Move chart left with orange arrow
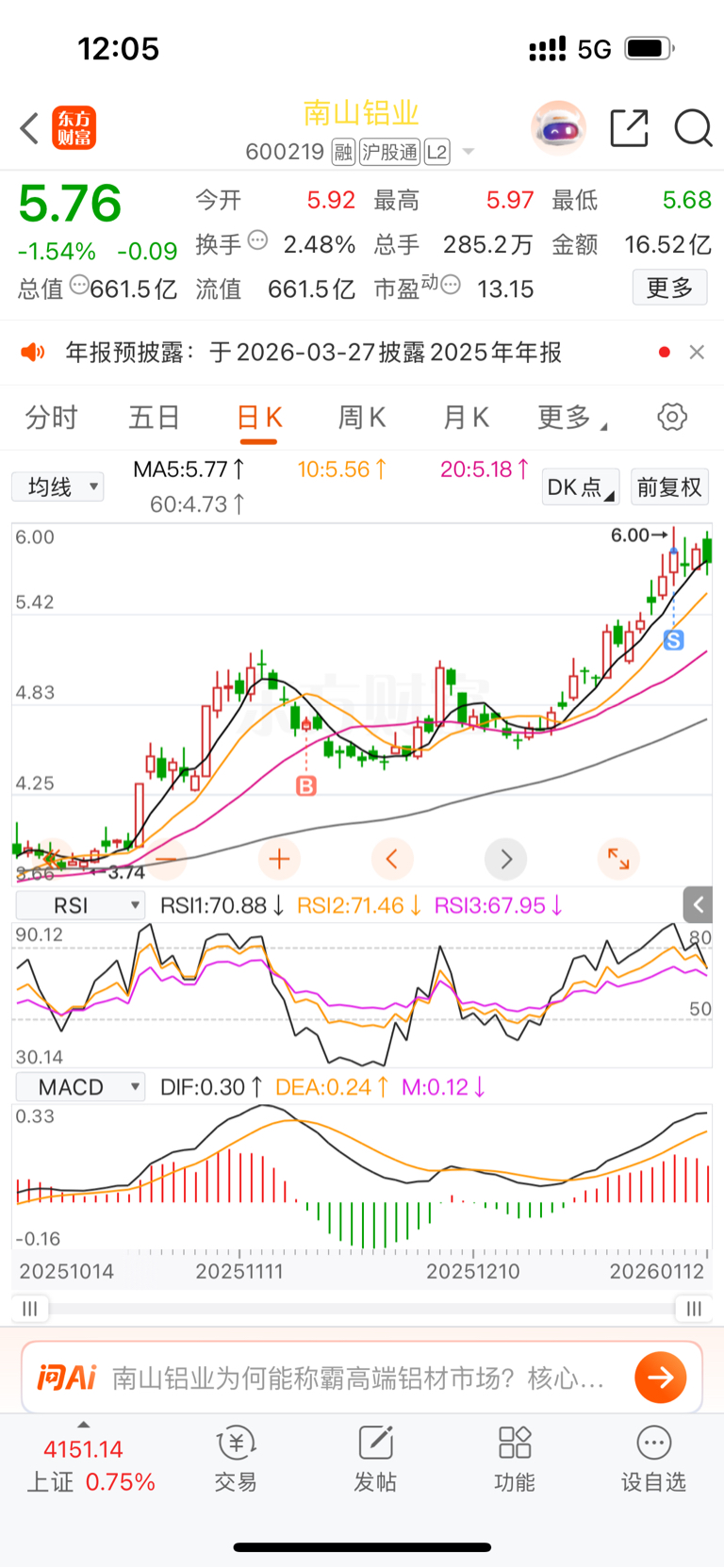This screenshot has width=724, height=1568. 392,859
